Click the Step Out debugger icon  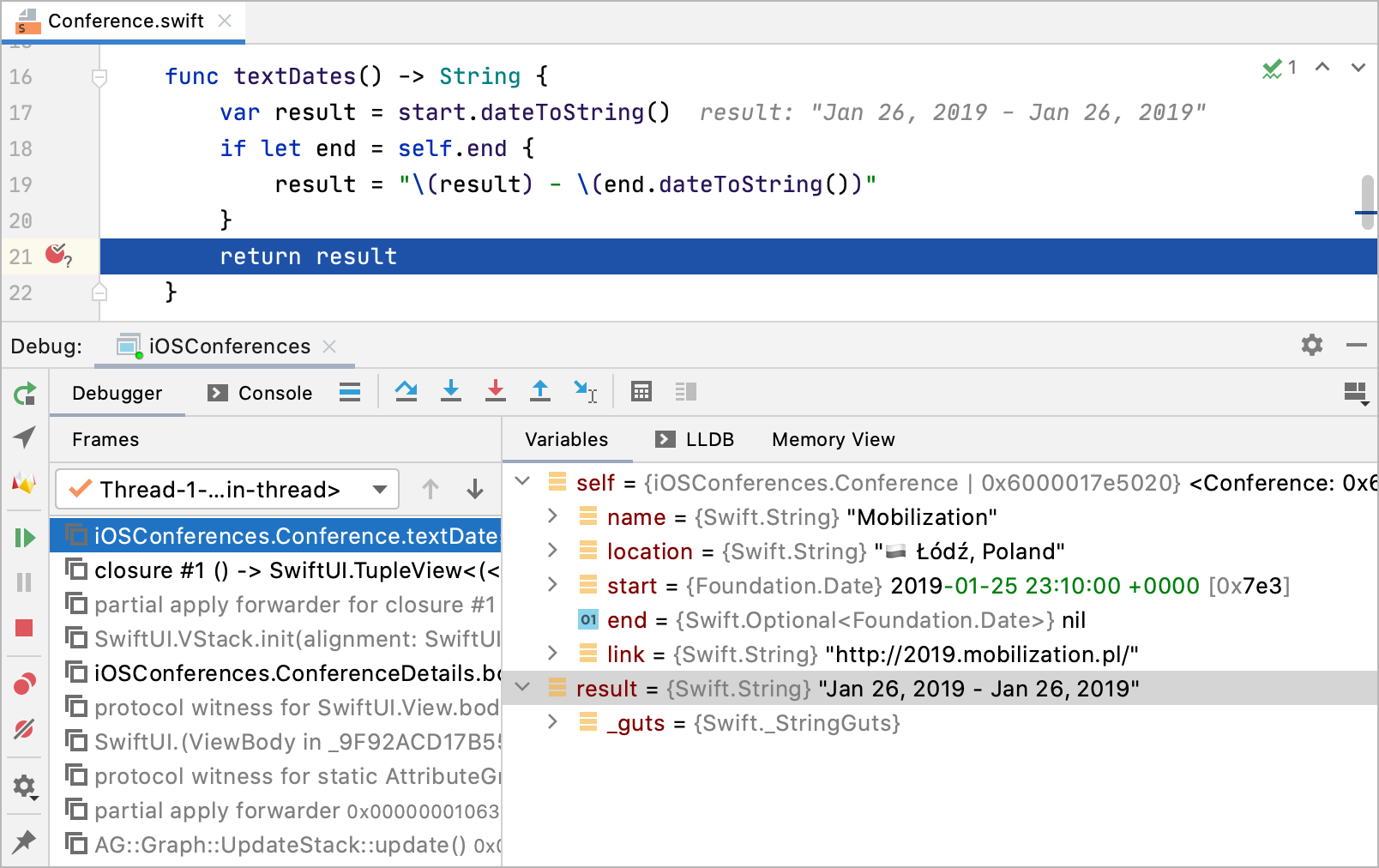point(540,391)
